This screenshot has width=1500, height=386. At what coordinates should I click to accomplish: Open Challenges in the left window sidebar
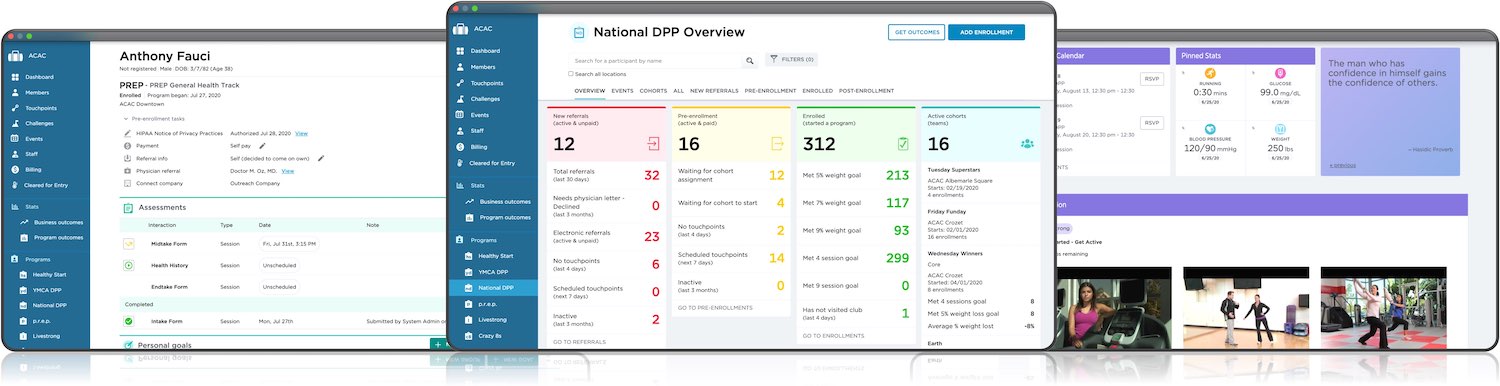point(40,123)
